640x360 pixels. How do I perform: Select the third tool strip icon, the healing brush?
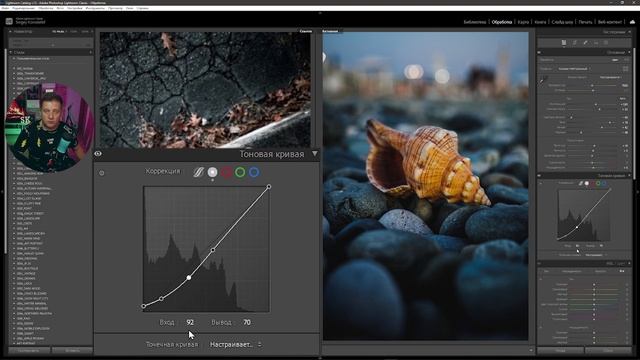tap(585, 42)
